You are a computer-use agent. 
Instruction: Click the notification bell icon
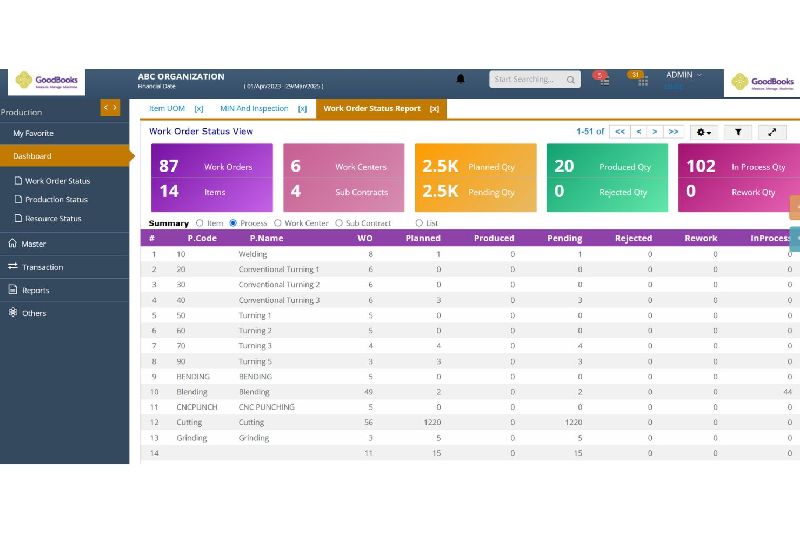tap(461, 79)
